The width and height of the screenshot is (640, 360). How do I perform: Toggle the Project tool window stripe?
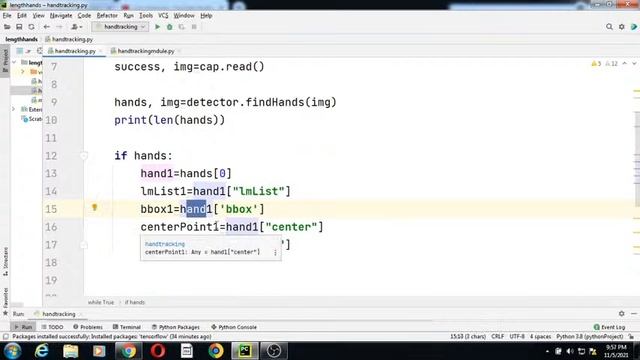pyautogui.click(x=5, y=60)
